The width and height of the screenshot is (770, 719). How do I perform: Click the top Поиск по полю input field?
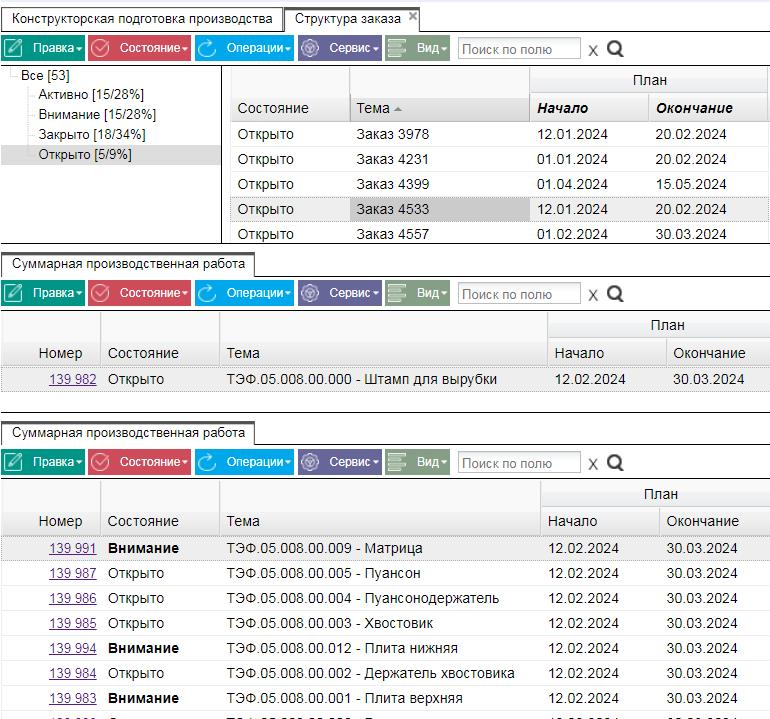[x=519, y=49]
